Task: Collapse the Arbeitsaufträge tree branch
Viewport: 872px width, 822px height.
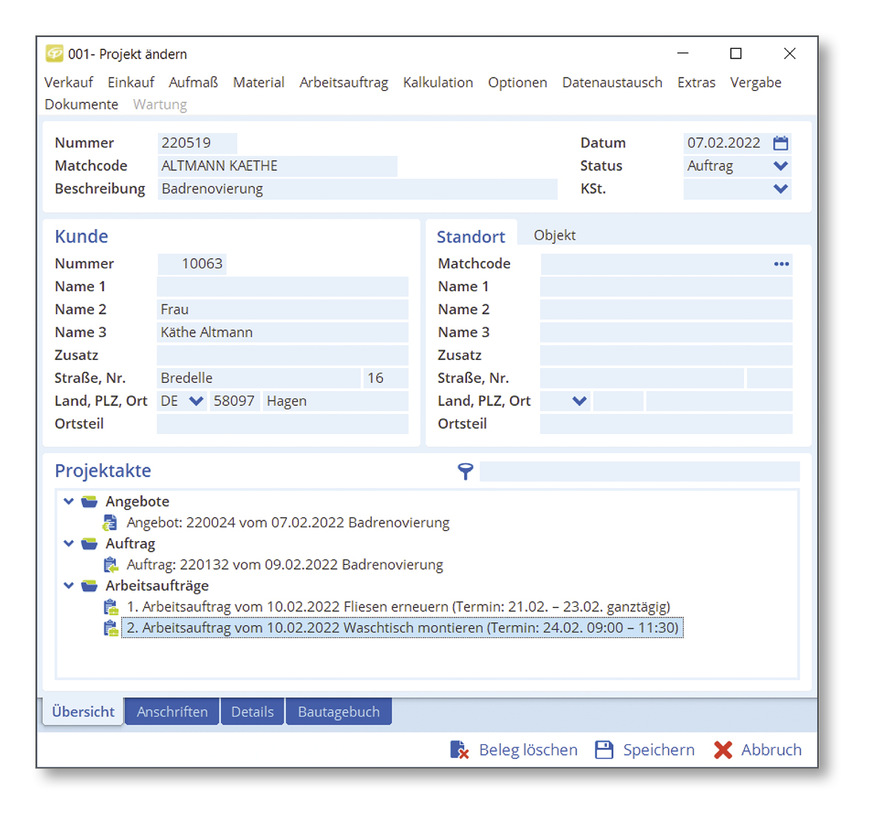Action: [x=68, y=585]
